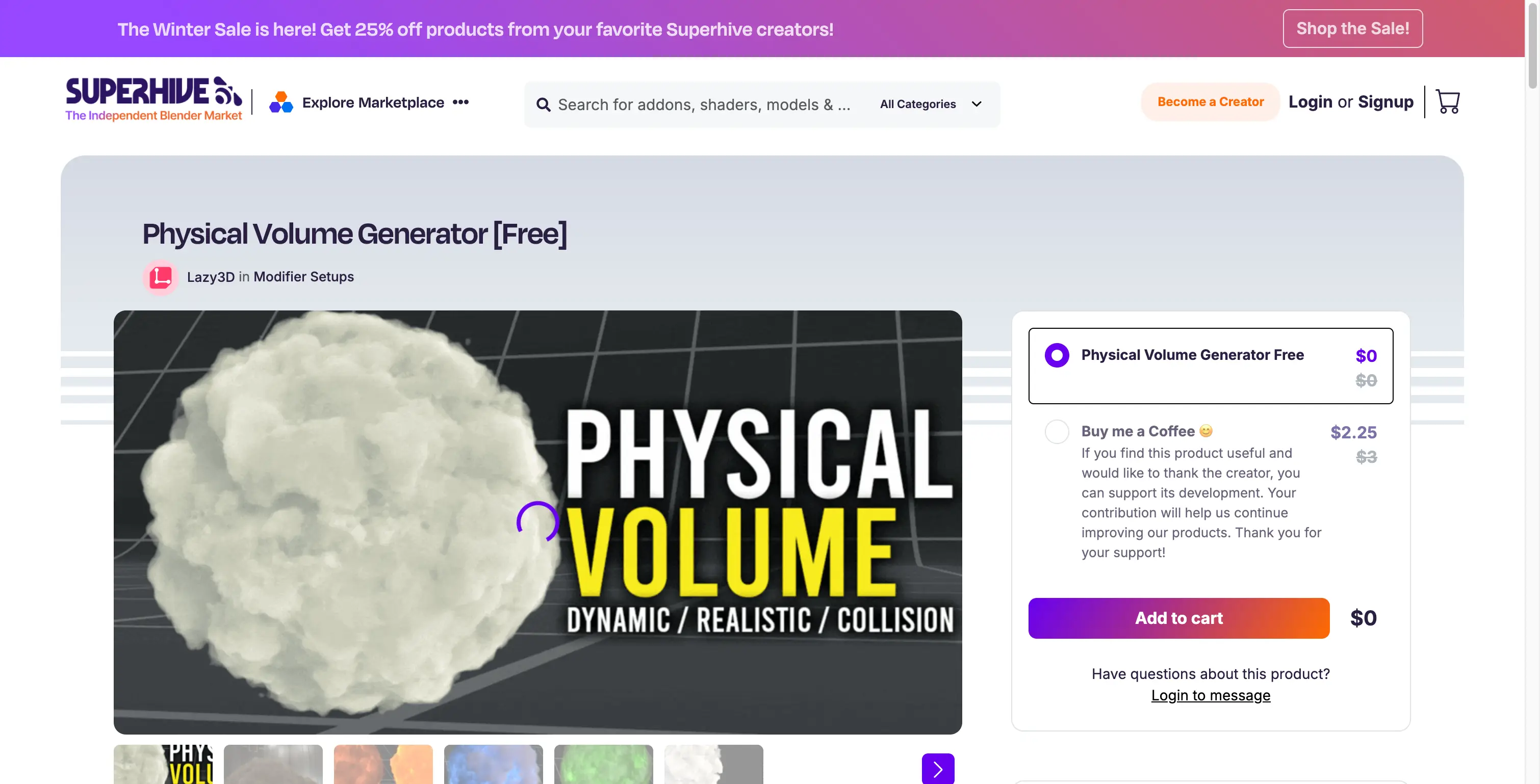
Task: Select the Physical Volume Generator Free option
Action: point(1056,354)
